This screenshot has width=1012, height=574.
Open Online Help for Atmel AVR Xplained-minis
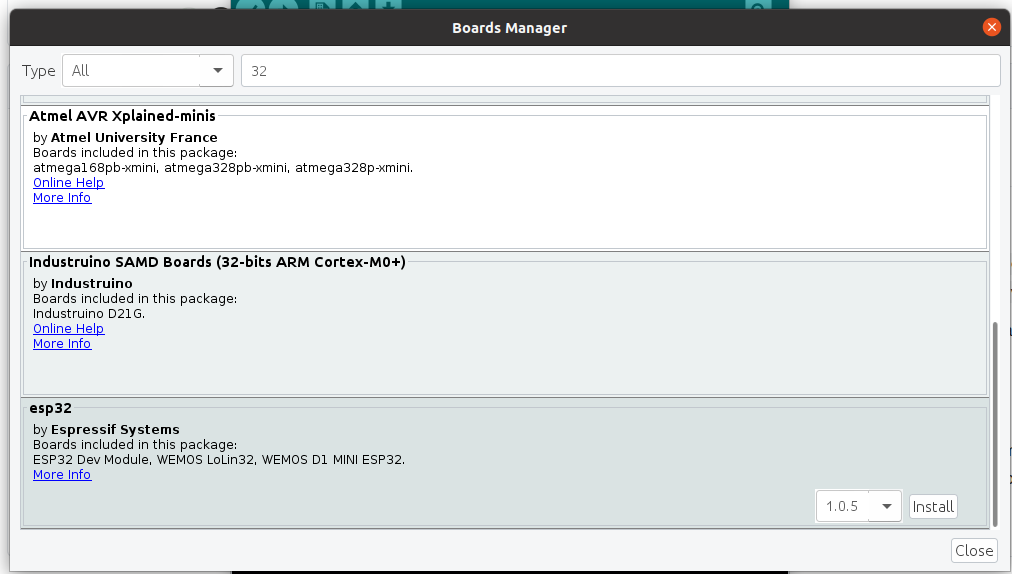pos(68,183)
